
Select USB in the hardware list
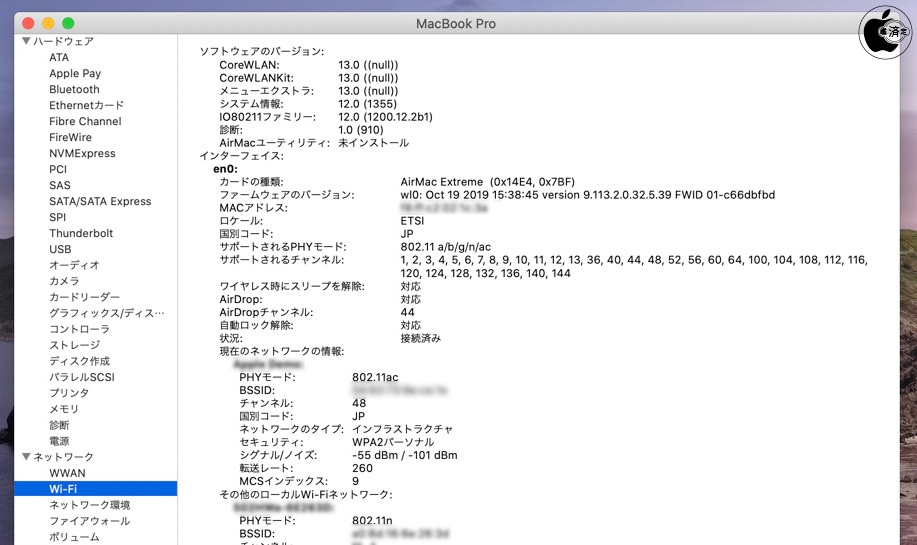60,249
